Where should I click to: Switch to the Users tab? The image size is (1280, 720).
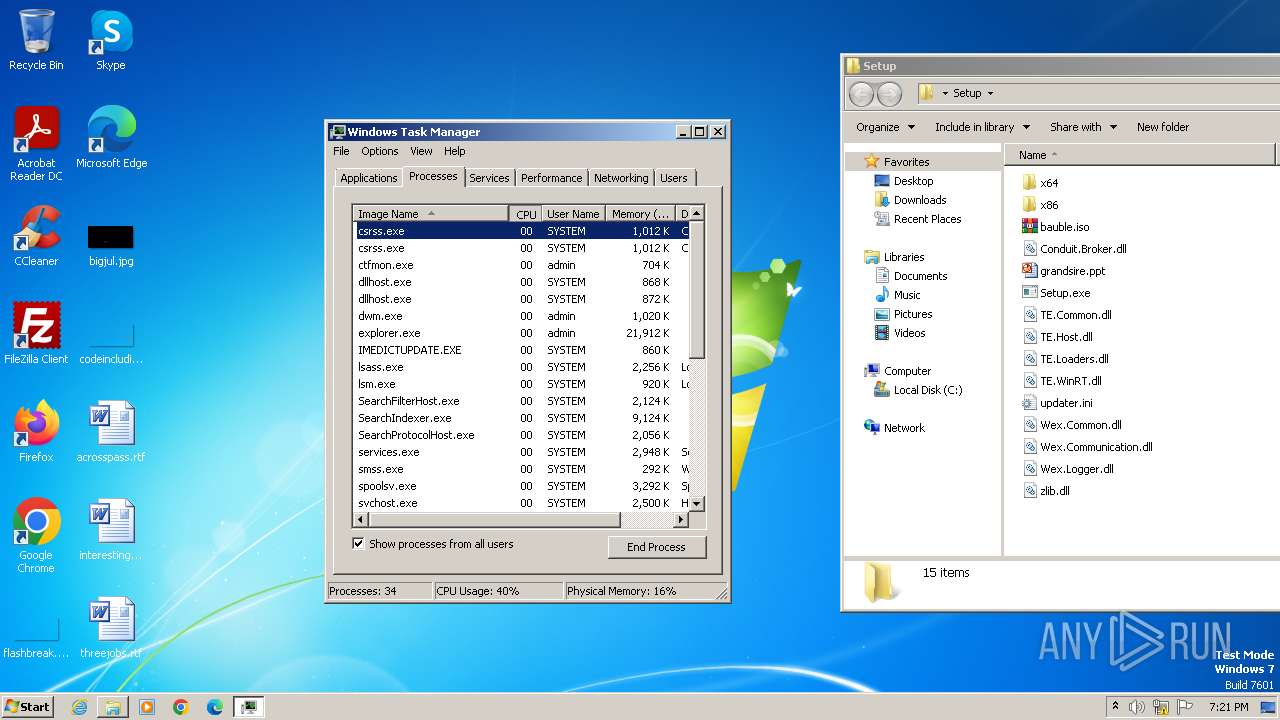[x=674, y=178]
